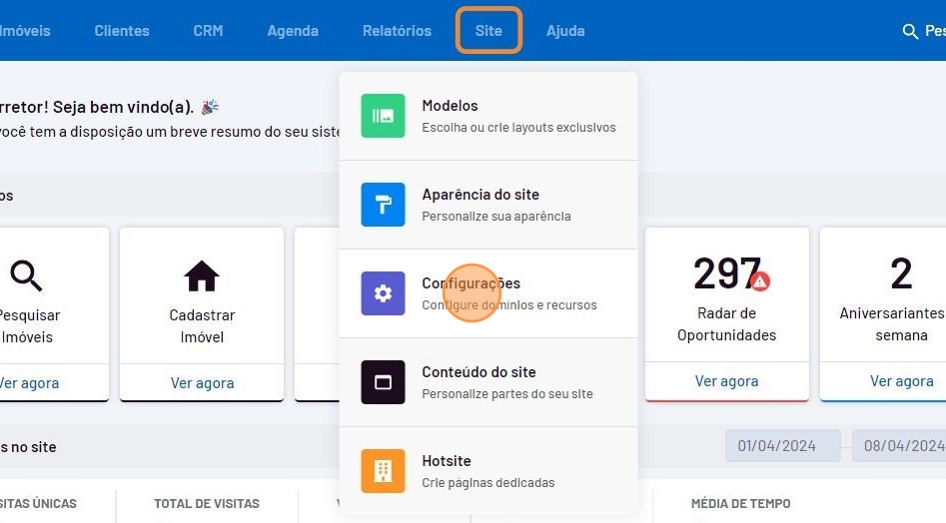
Task: Click the green Modelos layout icon
Action: (383, 116)
